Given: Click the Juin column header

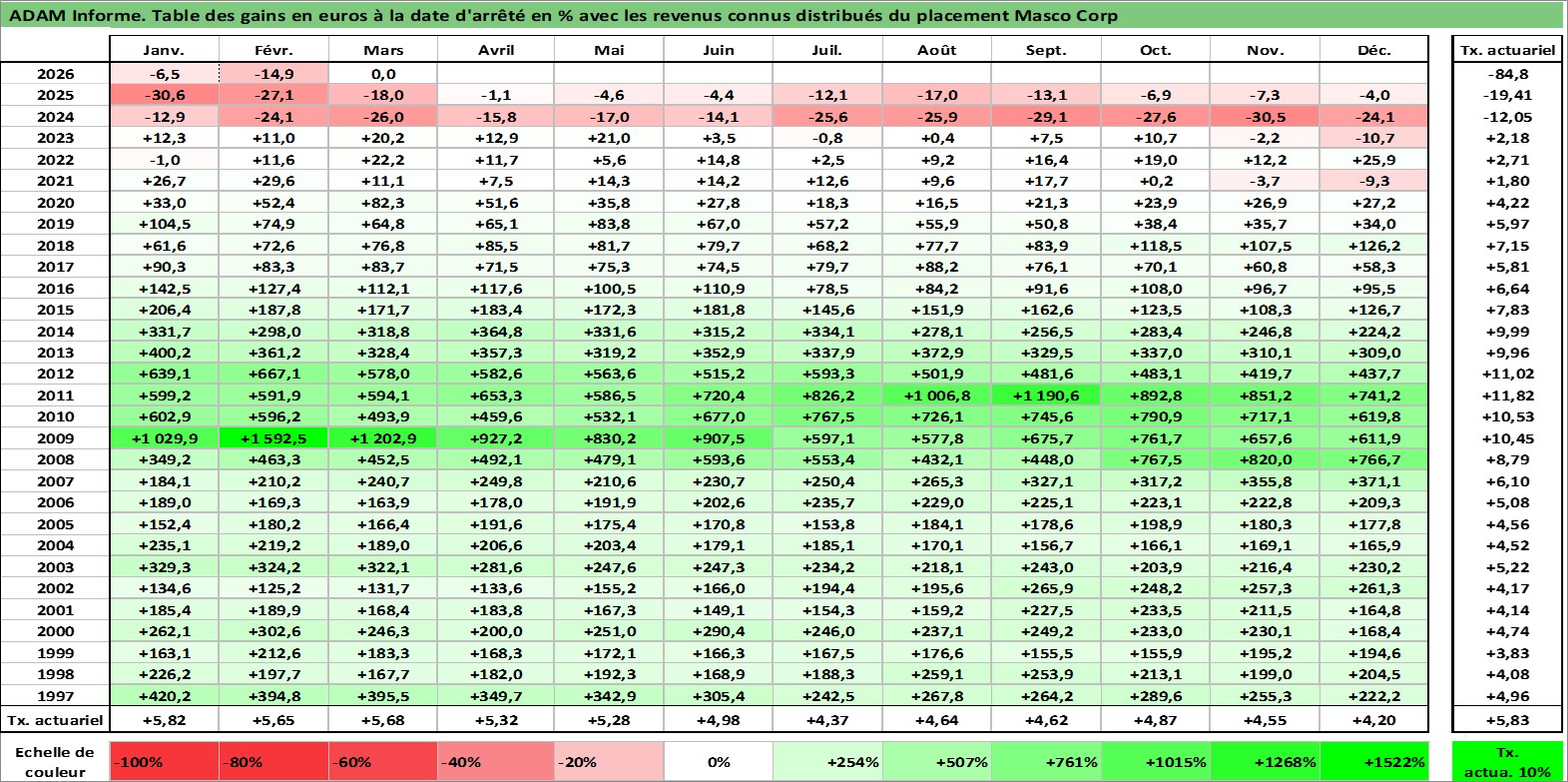Looking at the screenshot, I should point(719,50).
